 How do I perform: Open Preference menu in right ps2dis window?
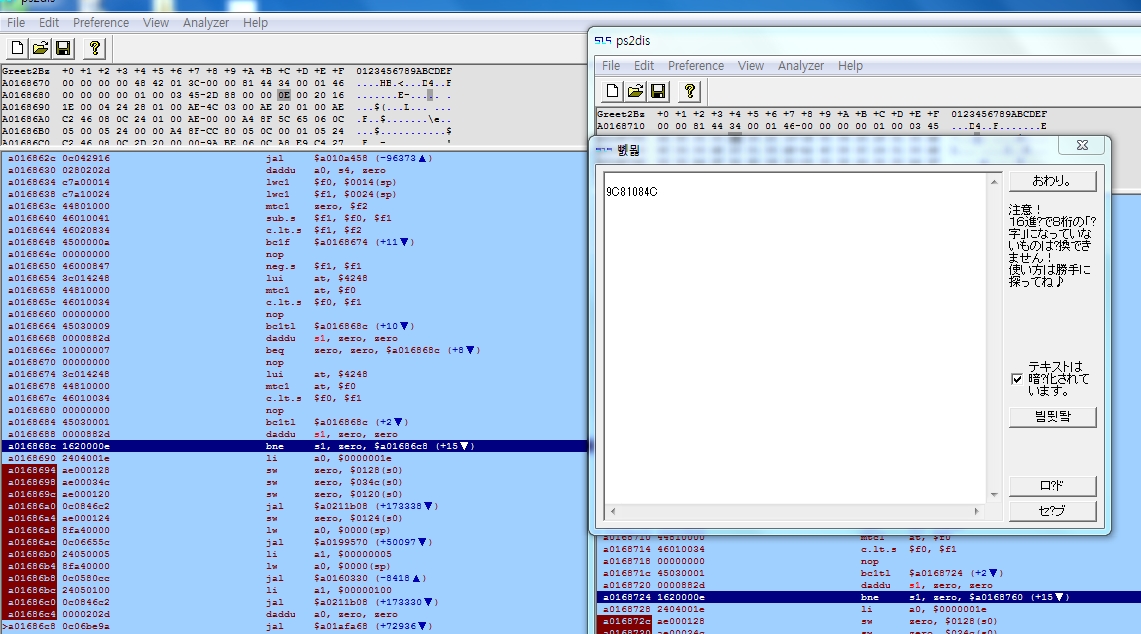tap(696, 66)
